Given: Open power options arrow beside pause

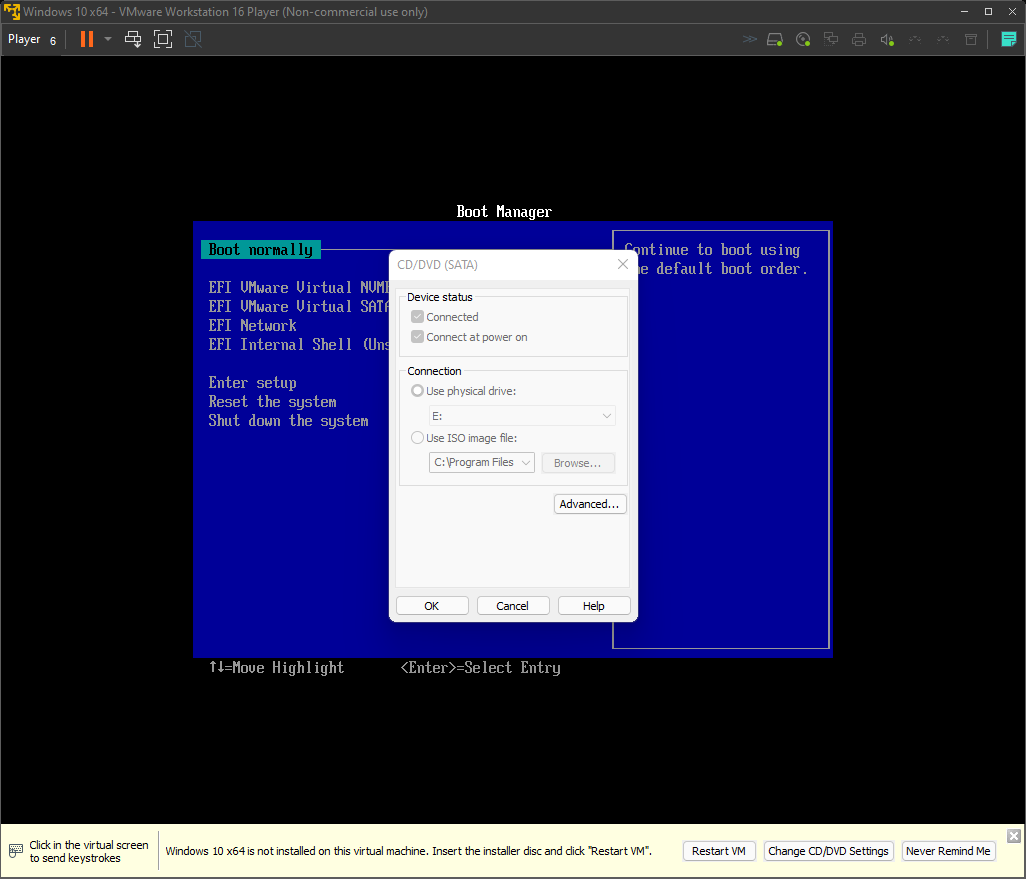Looking at the screenshot, I should pos(108,39).
